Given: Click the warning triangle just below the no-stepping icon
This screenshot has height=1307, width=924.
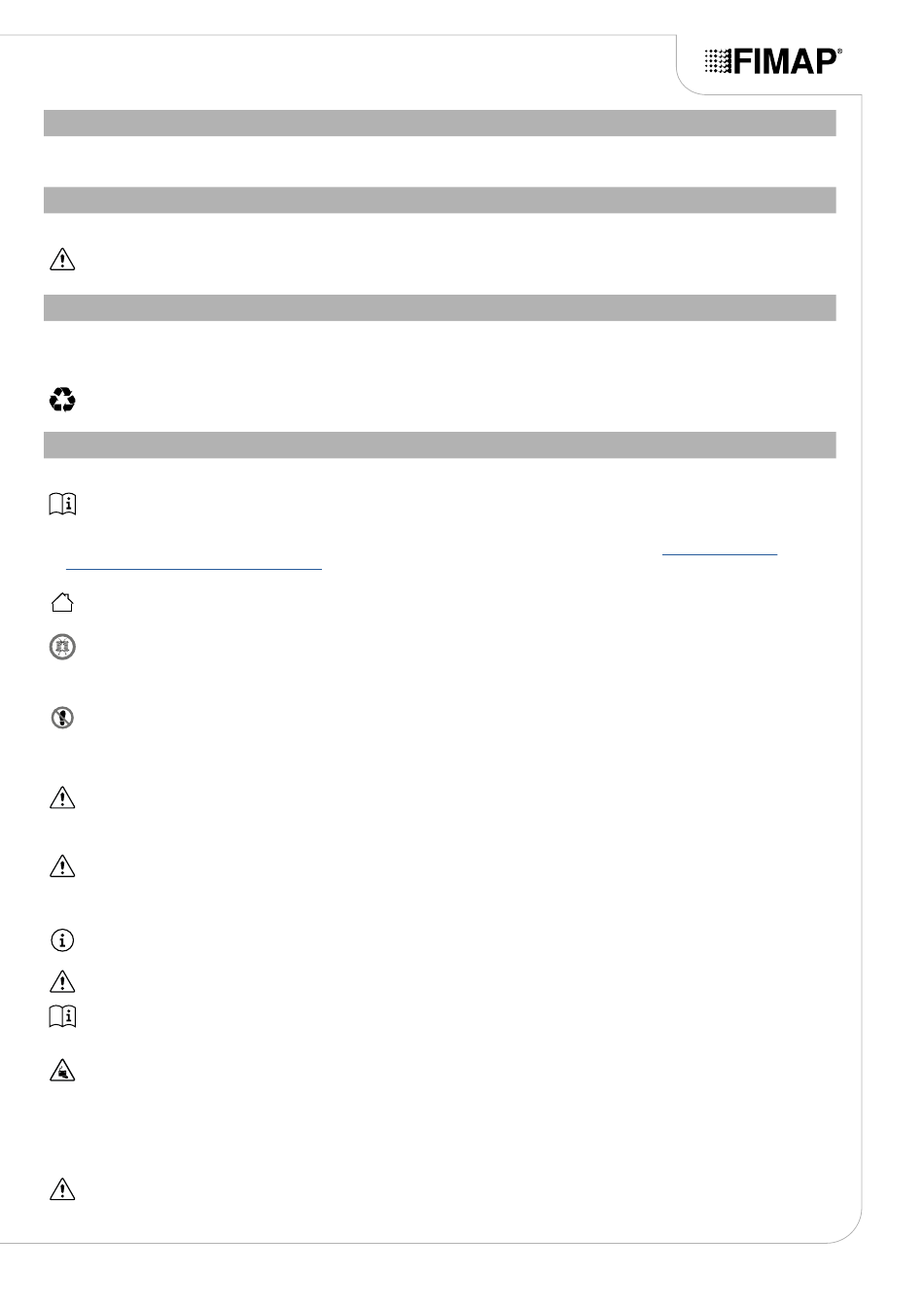Looking at the screenshot, I should tap(62, 798).
